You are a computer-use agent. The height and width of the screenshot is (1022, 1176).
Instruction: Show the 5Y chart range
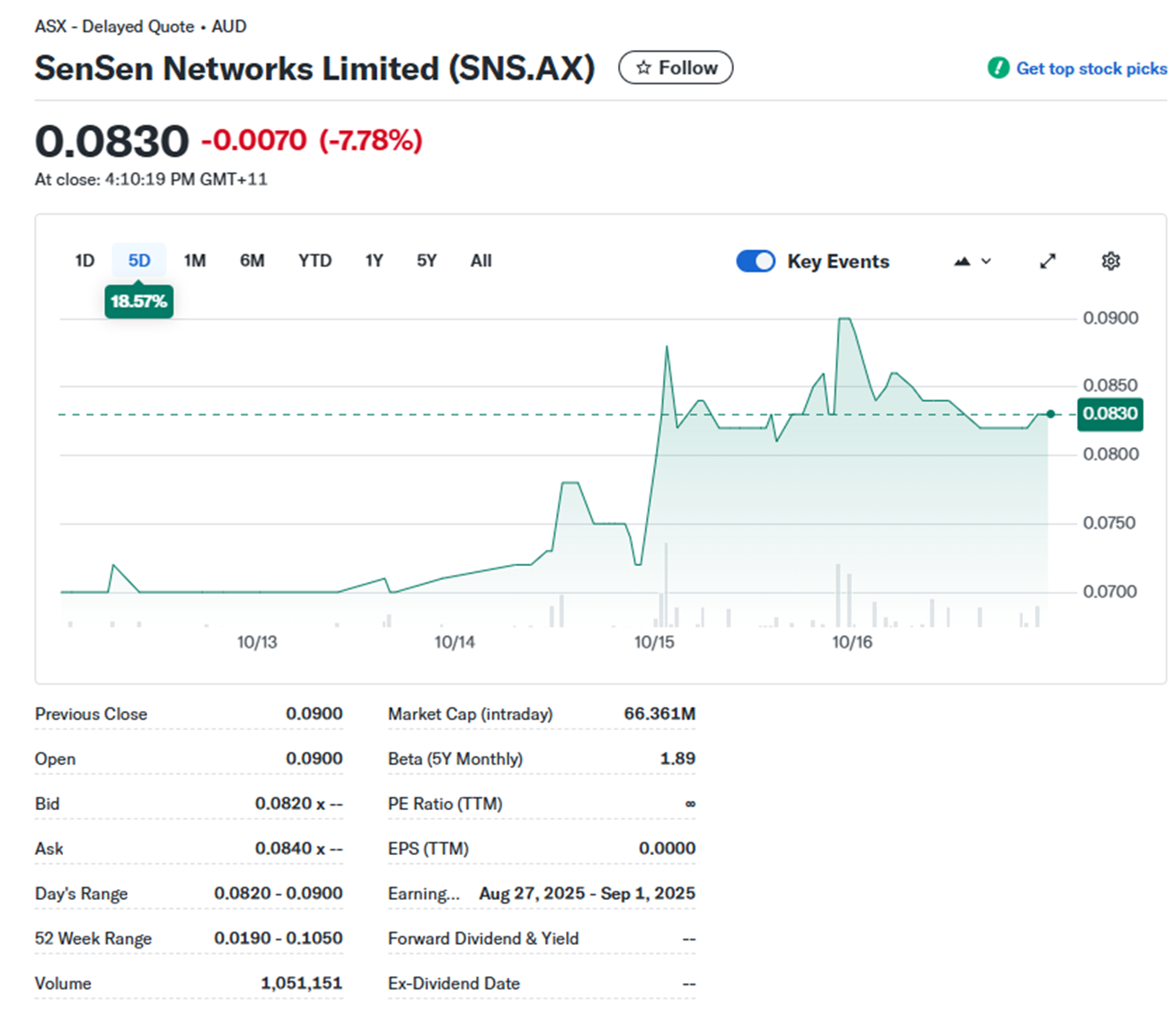(427, 261)
